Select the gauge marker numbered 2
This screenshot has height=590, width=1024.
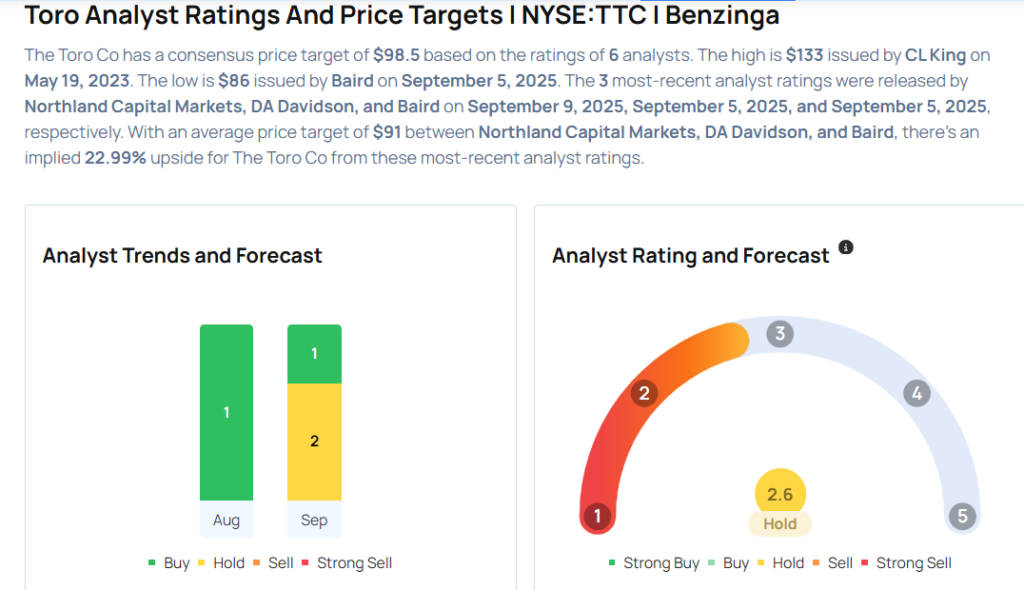coord(644,393)
